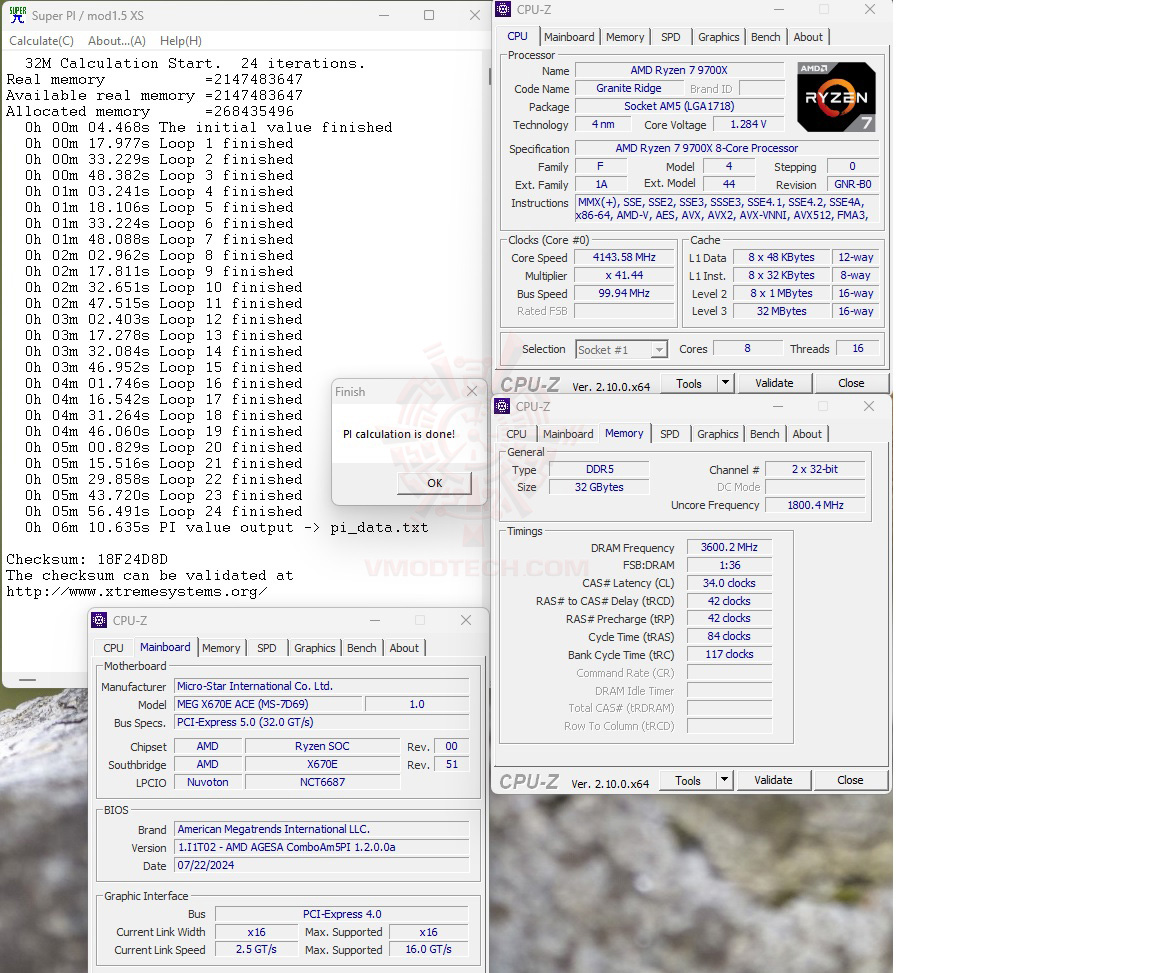Select Memory tab in Mainboard CPU-Z window

point(221,648)
